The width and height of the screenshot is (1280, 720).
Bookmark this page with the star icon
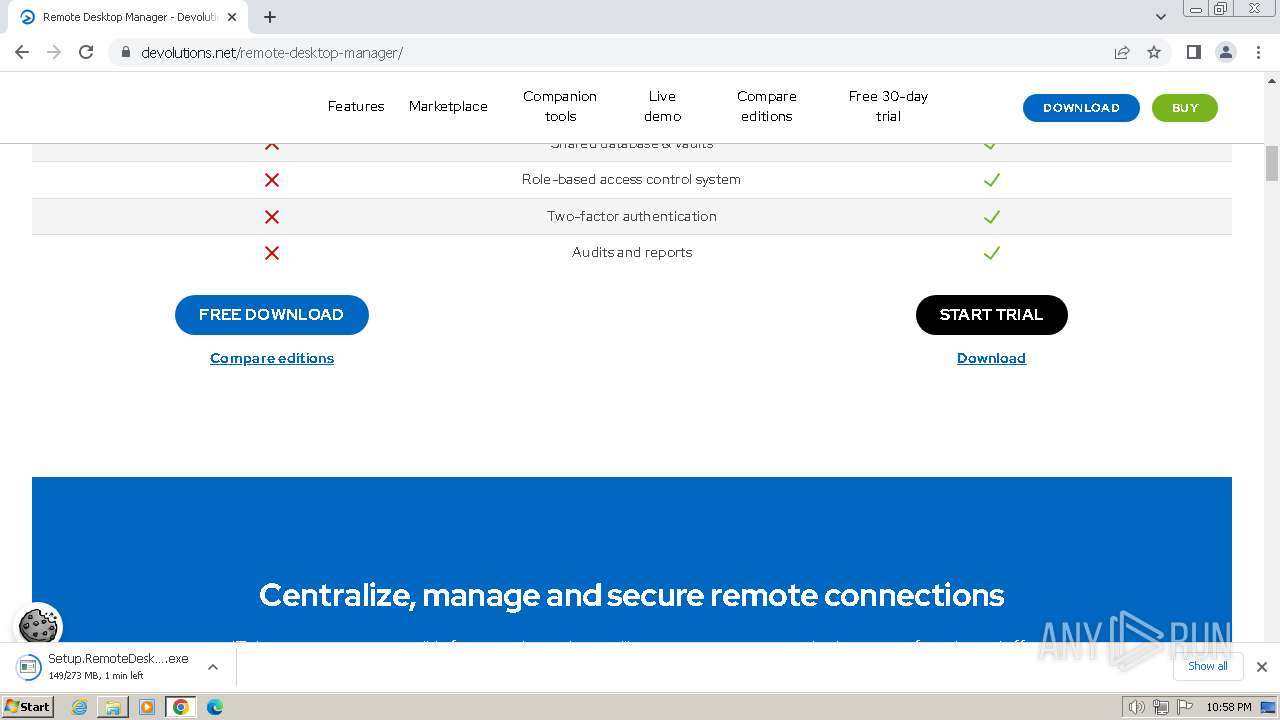1154,52
